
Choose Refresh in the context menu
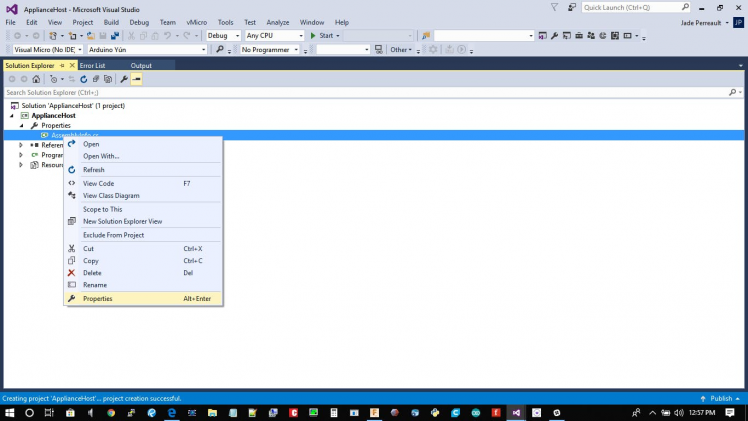[x=143, y=170]
